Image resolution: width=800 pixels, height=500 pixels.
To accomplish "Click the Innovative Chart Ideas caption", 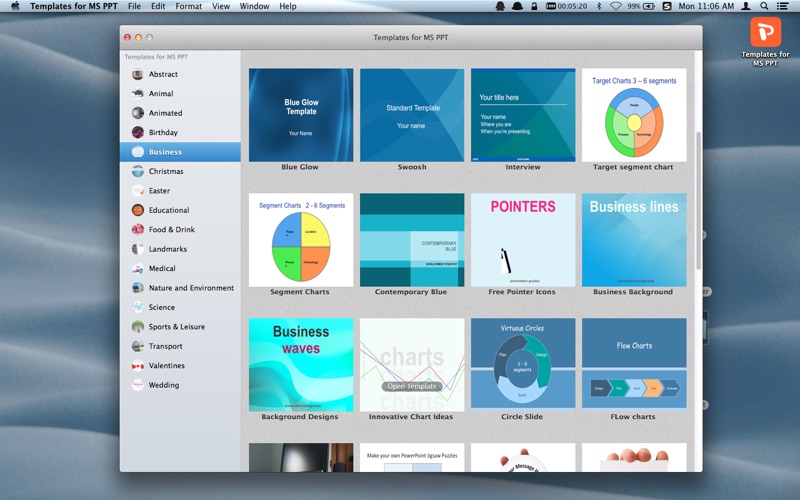I will pos(411,417).
